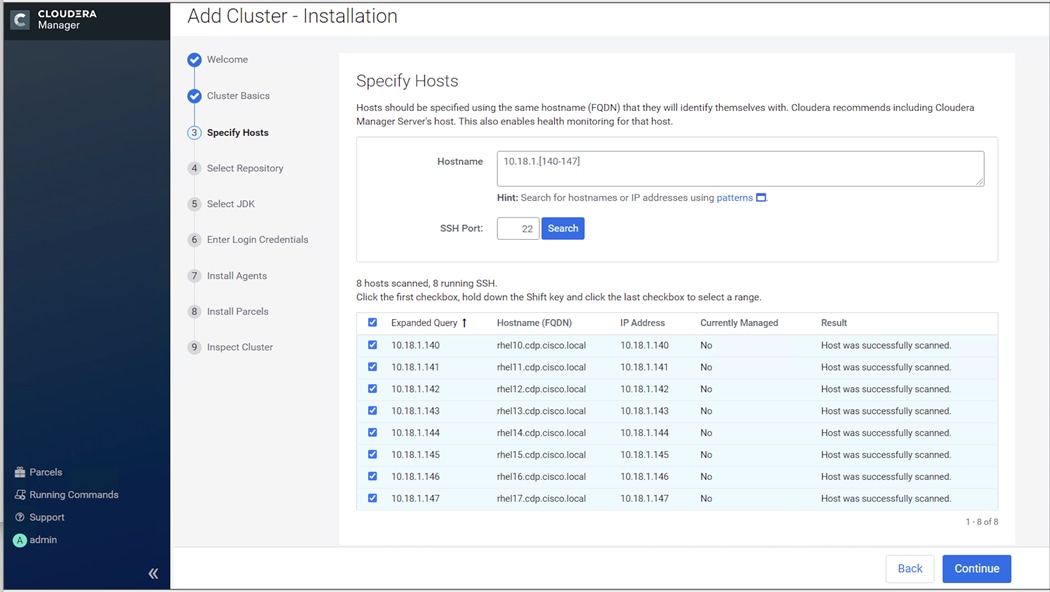Open the admin account menu
This screenshot has height=592, width=1050.
(43, 540)
